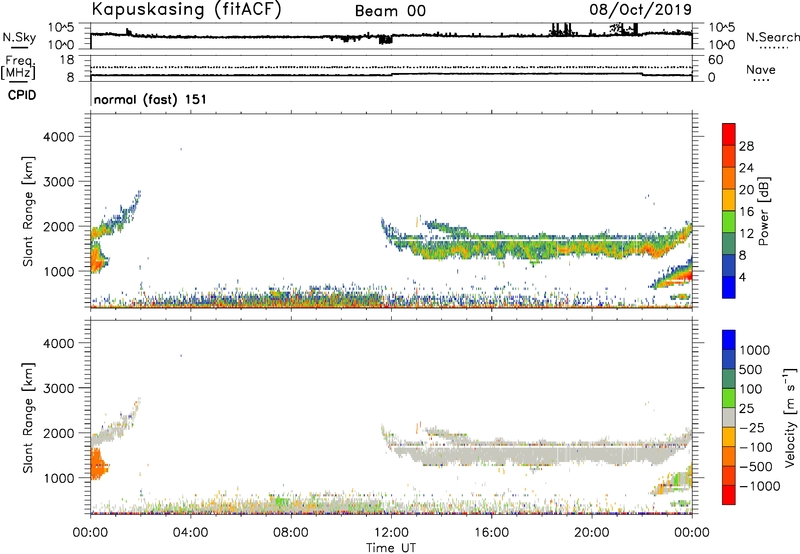Viewport: 800px width, 554px height.
Task: Click the N.Search legend label
Action: (x=772, y=37)
